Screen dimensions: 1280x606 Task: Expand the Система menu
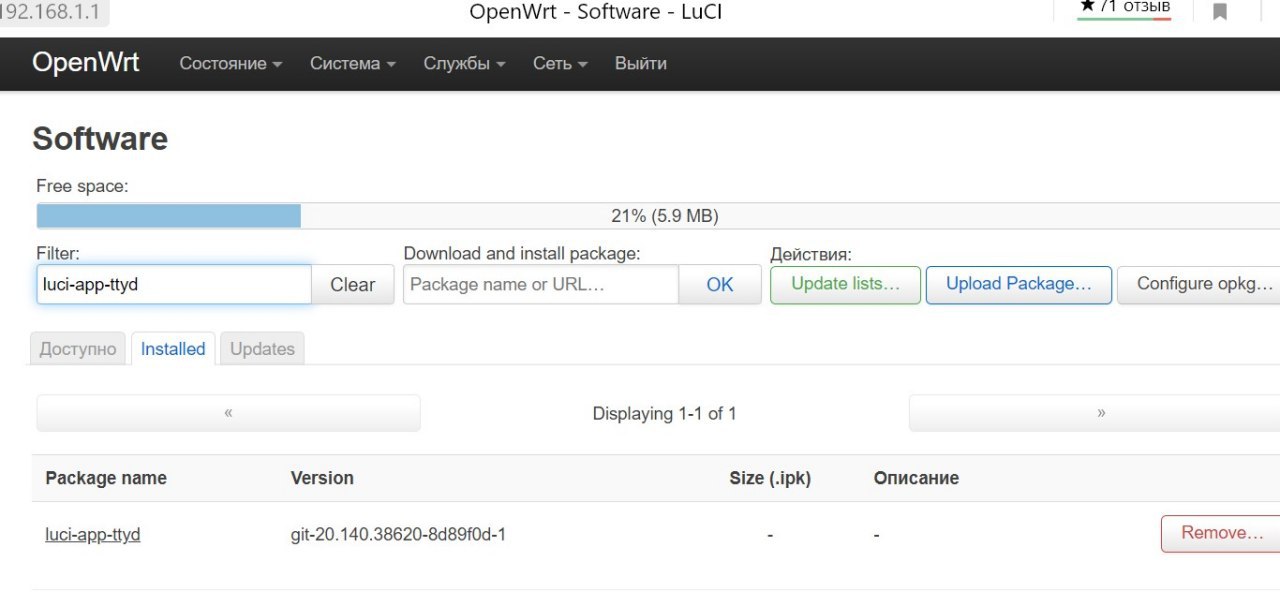pyautogui.click(x=353, y=63)
